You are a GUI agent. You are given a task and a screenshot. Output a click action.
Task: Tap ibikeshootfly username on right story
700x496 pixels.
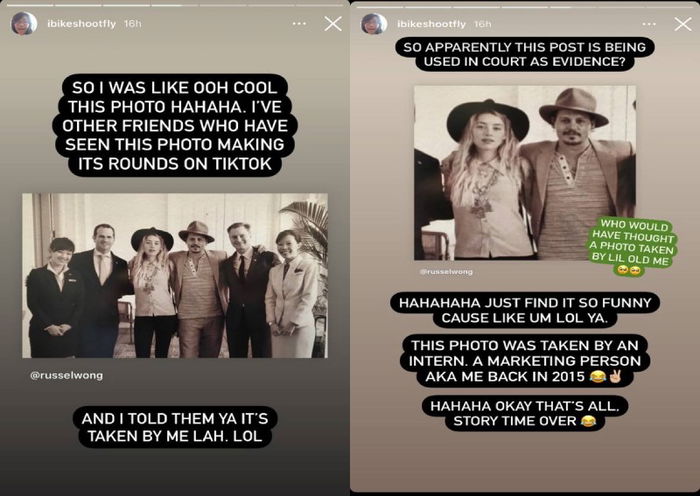coord(431,24)
